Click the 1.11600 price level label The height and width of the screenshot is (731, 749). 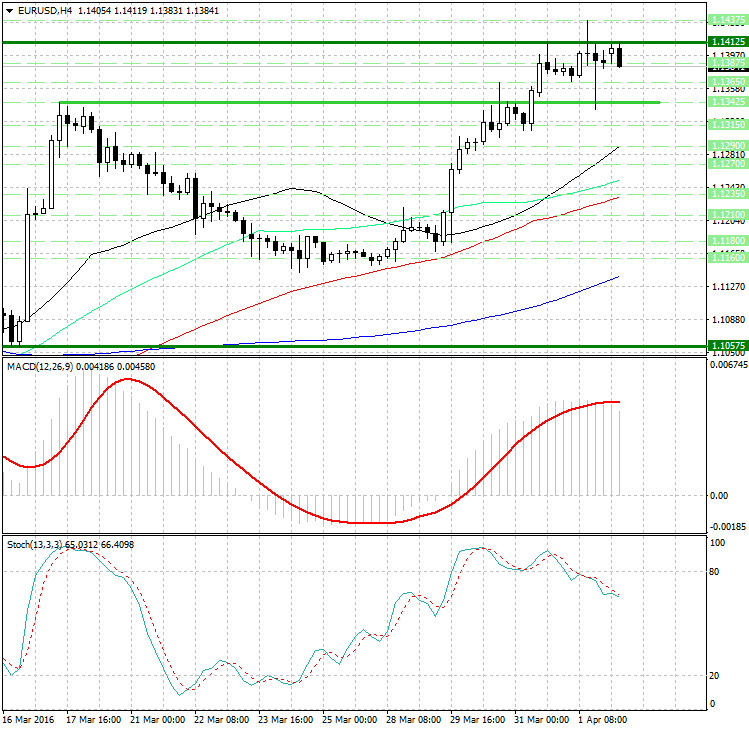point(728,258)
